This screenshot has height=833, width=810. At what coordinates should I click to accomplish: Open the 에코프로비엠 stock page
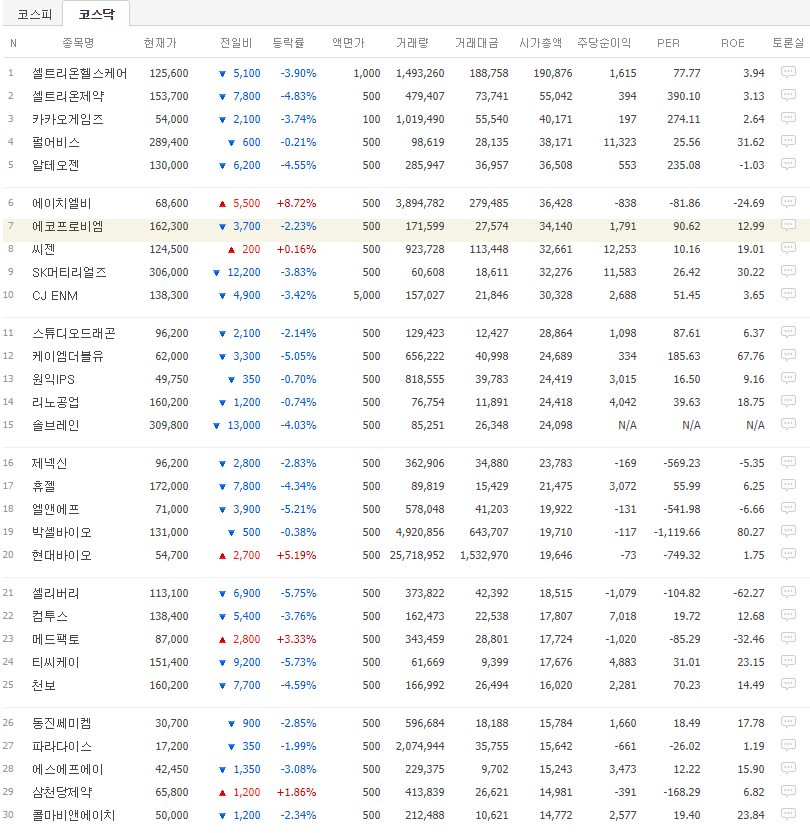pos(68,226)
